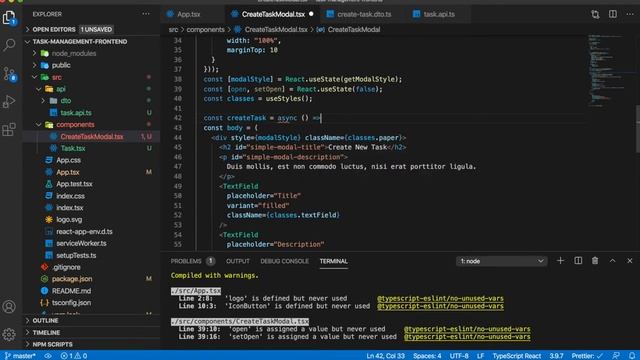Open the Source Control view
The image size is (640, 360).
tap(9, 74)
